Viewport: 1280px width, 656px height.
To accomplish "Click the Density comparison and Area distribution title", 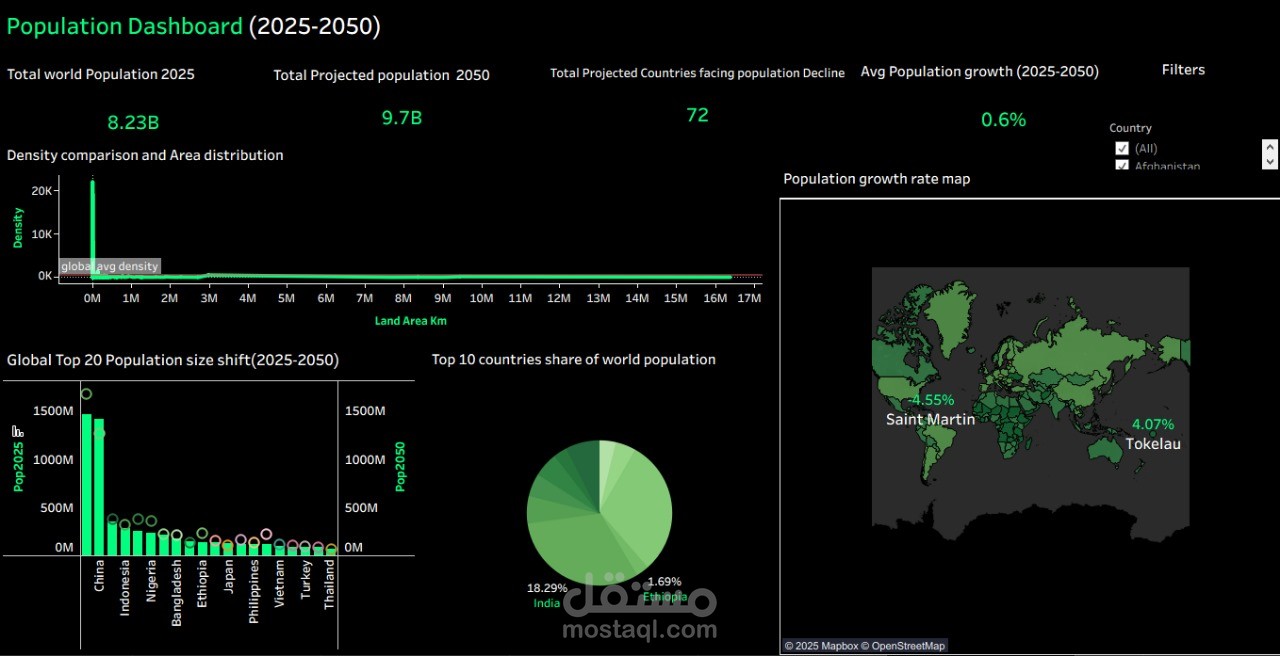I will point(145,155).
